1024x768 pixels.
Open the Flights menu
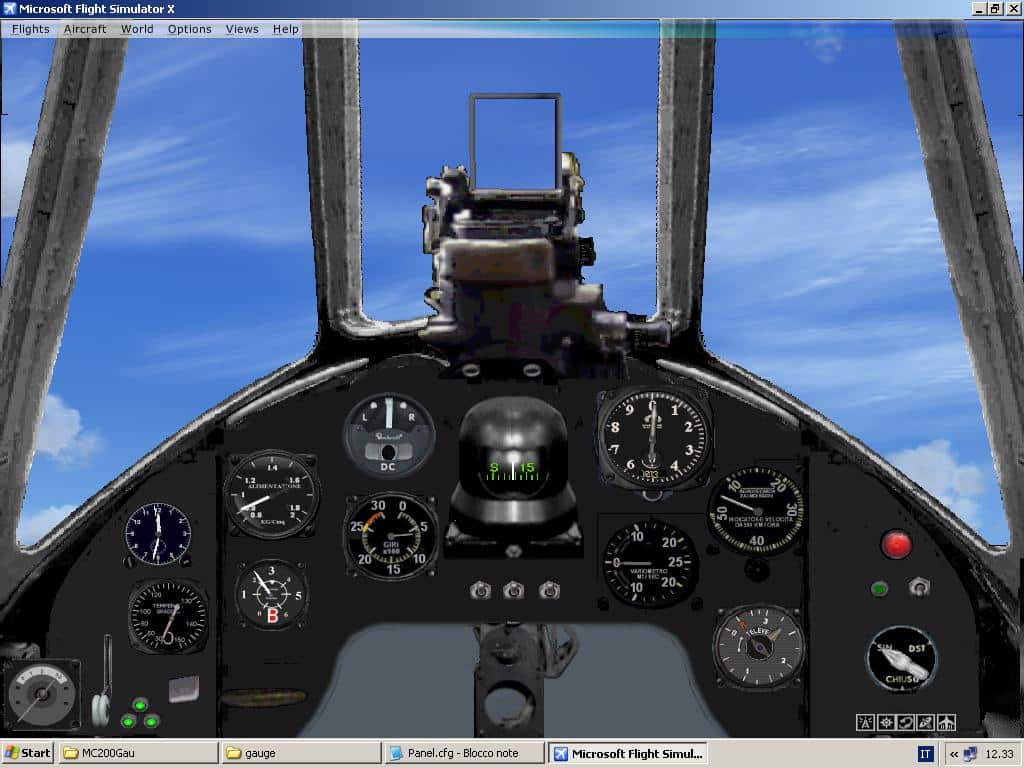30,29
